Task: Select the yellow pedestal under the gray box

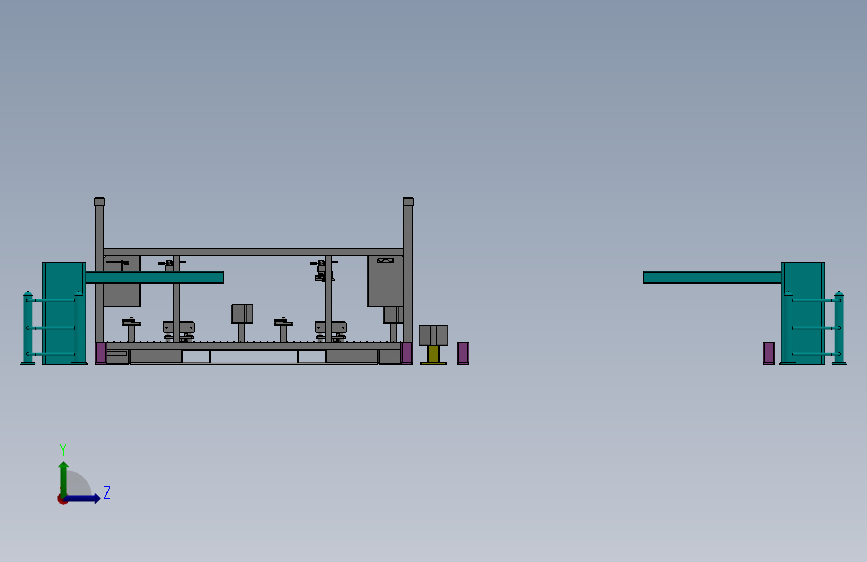Action: (x=434, y=355)
